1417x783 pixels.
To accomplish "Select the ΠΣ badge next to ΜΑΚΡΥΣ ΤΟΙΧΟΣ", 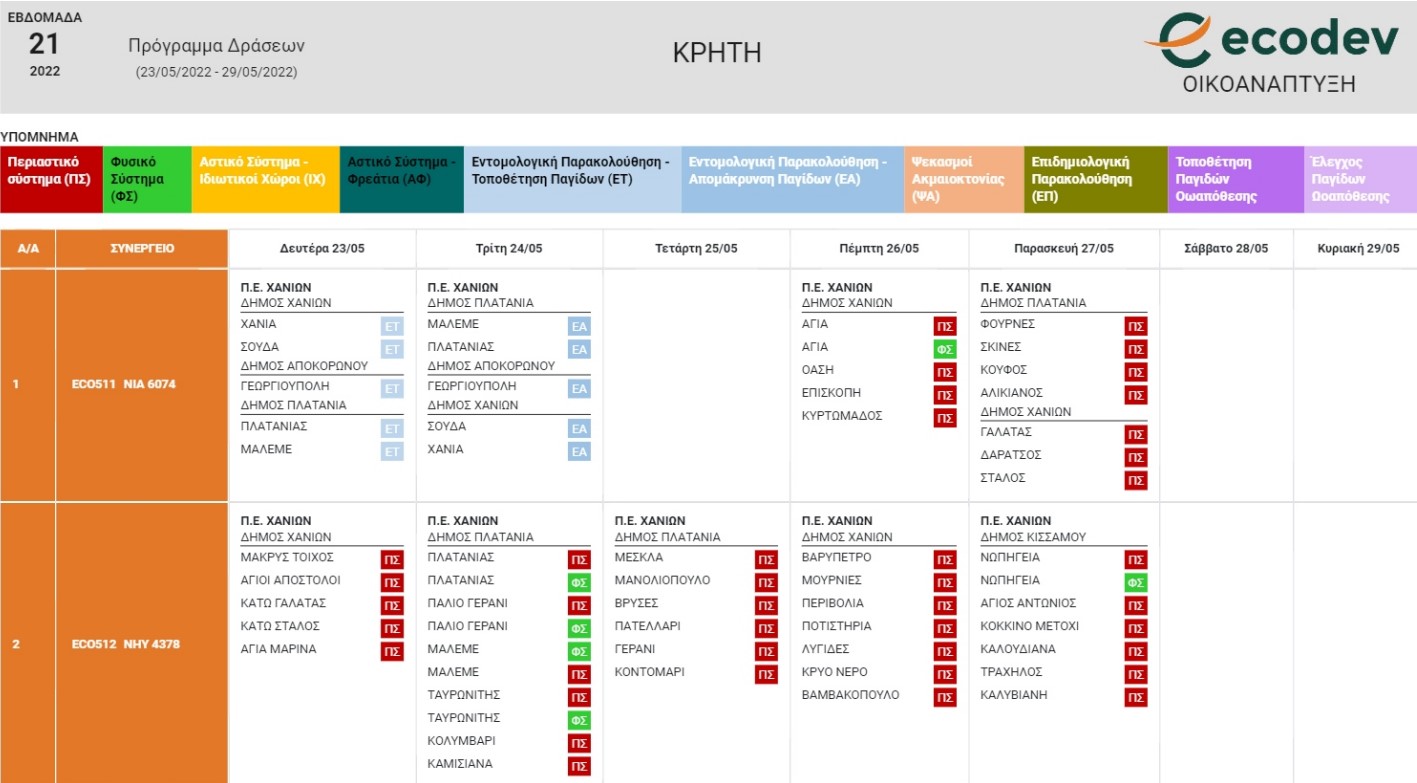I will tap(392, 560).
